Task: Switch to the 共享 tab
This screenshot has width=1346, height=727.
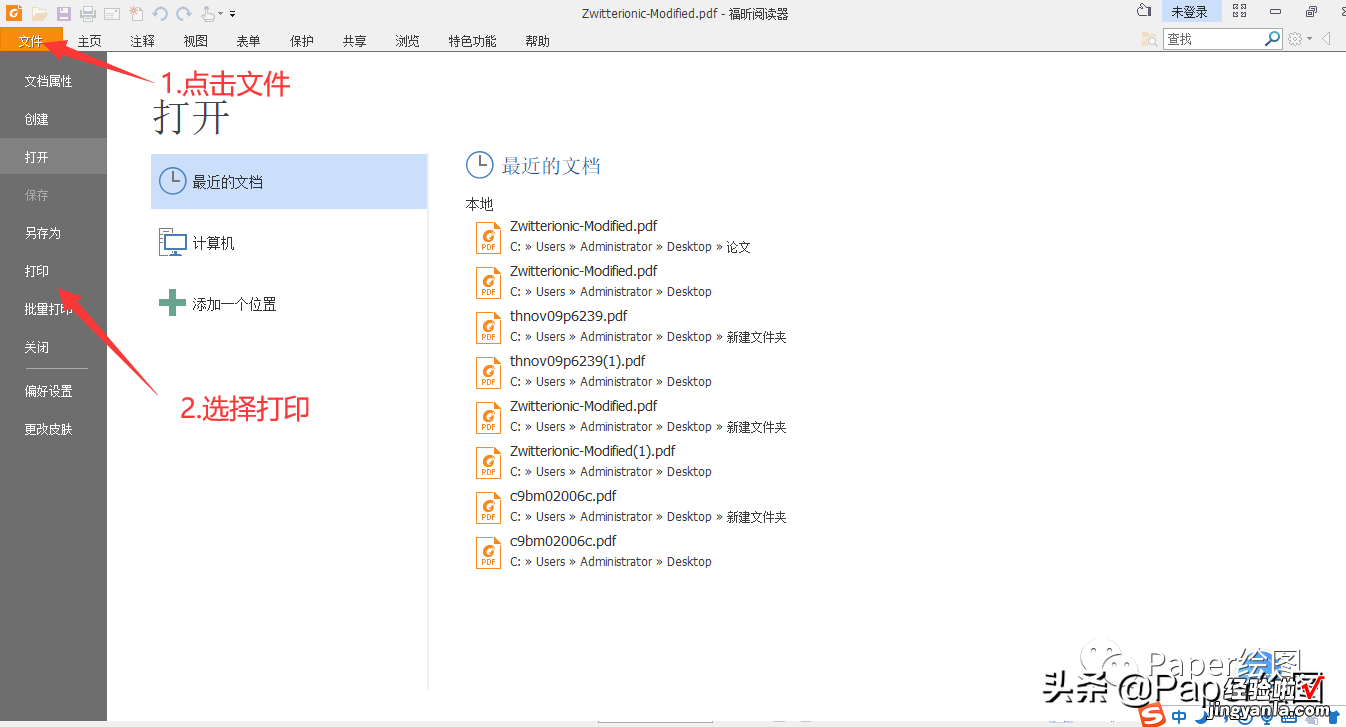Action: [355, 41]
